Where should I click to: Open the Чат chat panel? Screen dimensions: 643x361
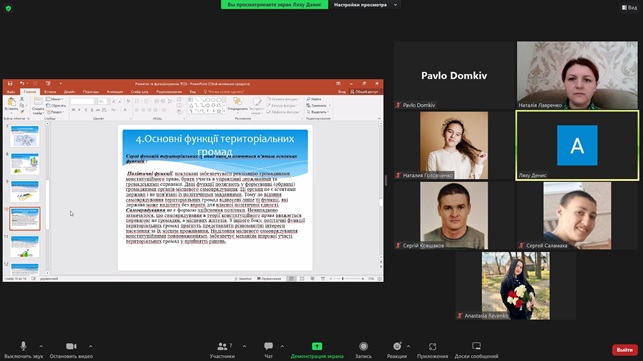point(269,350)
